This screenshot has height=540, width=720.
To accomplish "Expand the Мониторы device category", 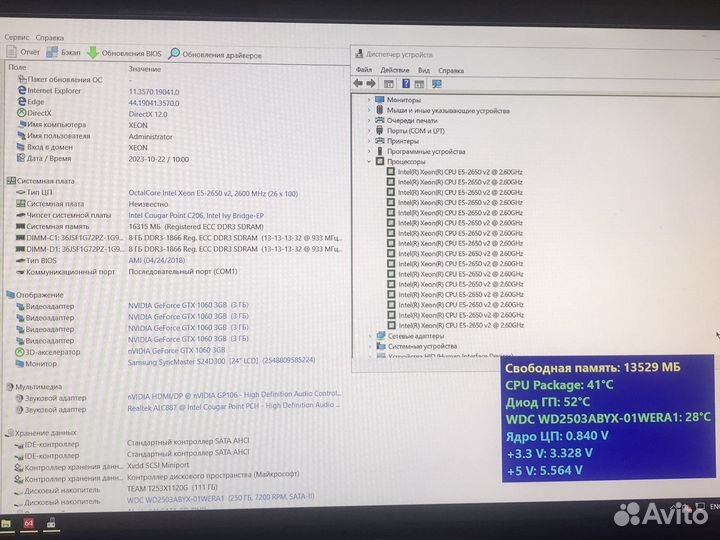I will pyautogui.click(x=369, y=101).
